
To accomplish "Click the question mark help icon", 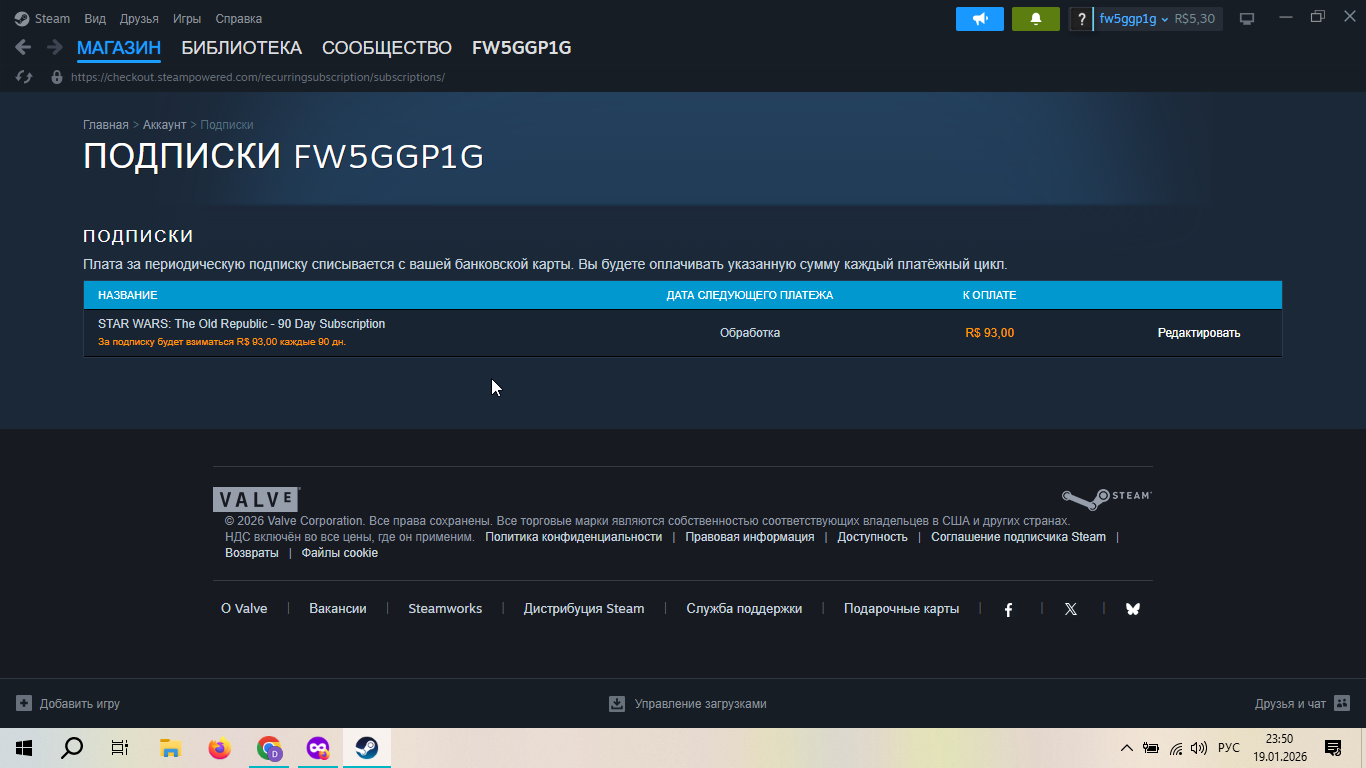I will (1081, 19).
